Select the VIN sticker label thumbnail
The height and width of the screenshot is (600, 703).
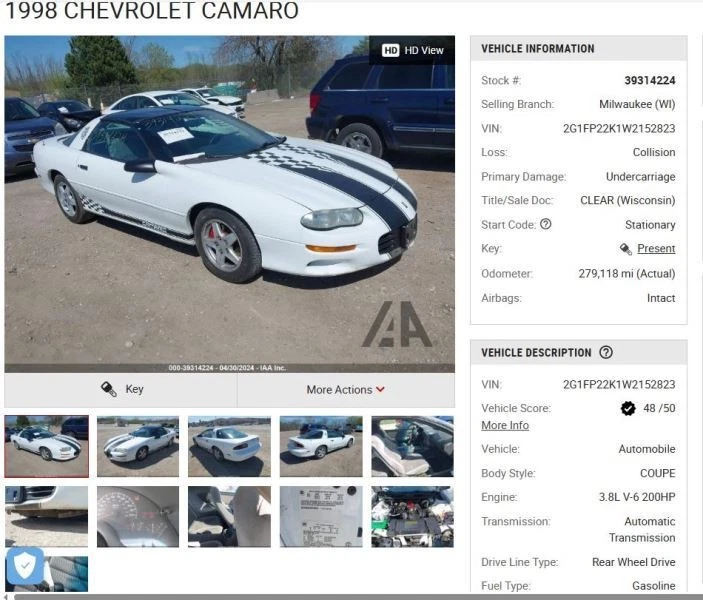coord(321,517)
